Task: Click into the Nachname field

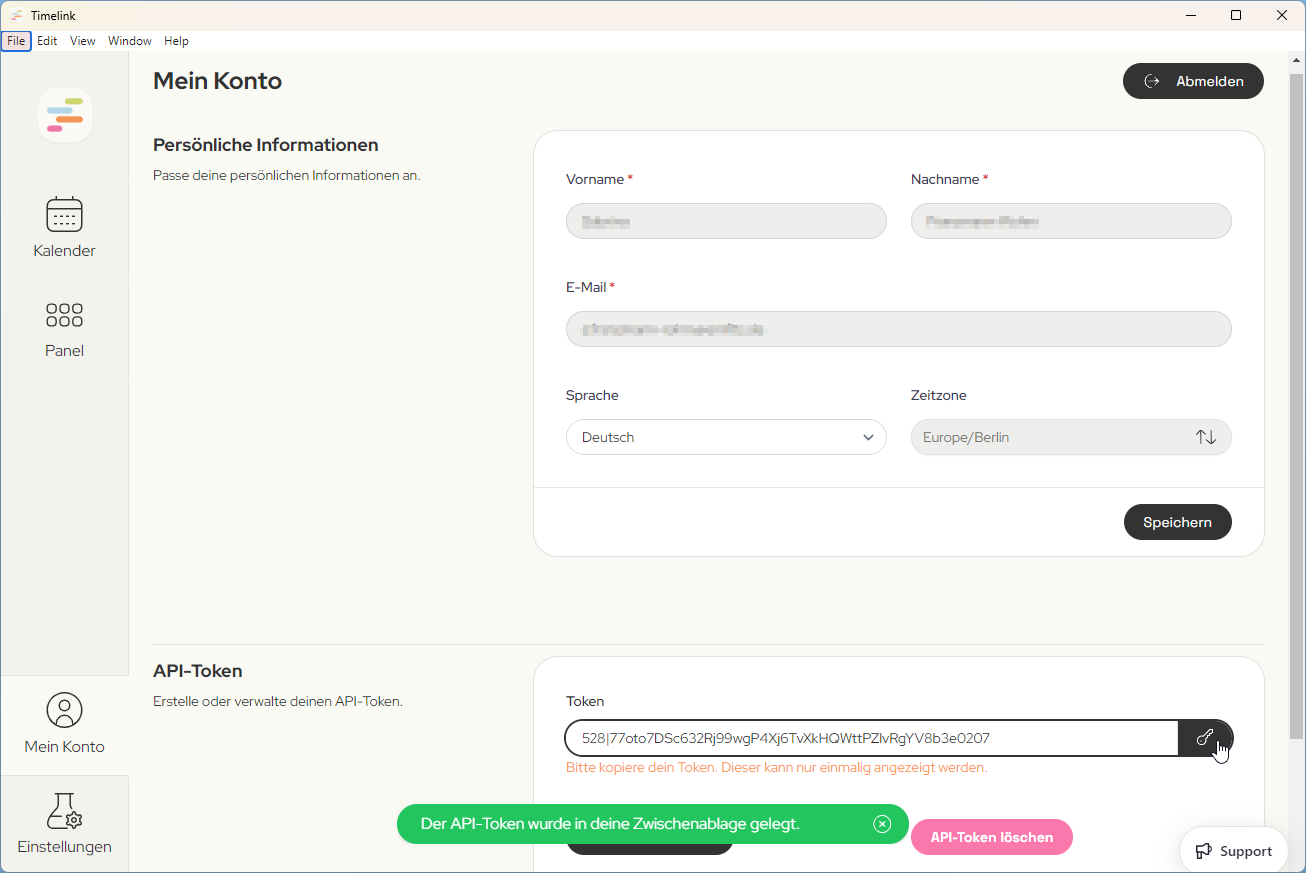Action: pos(1071,221)
